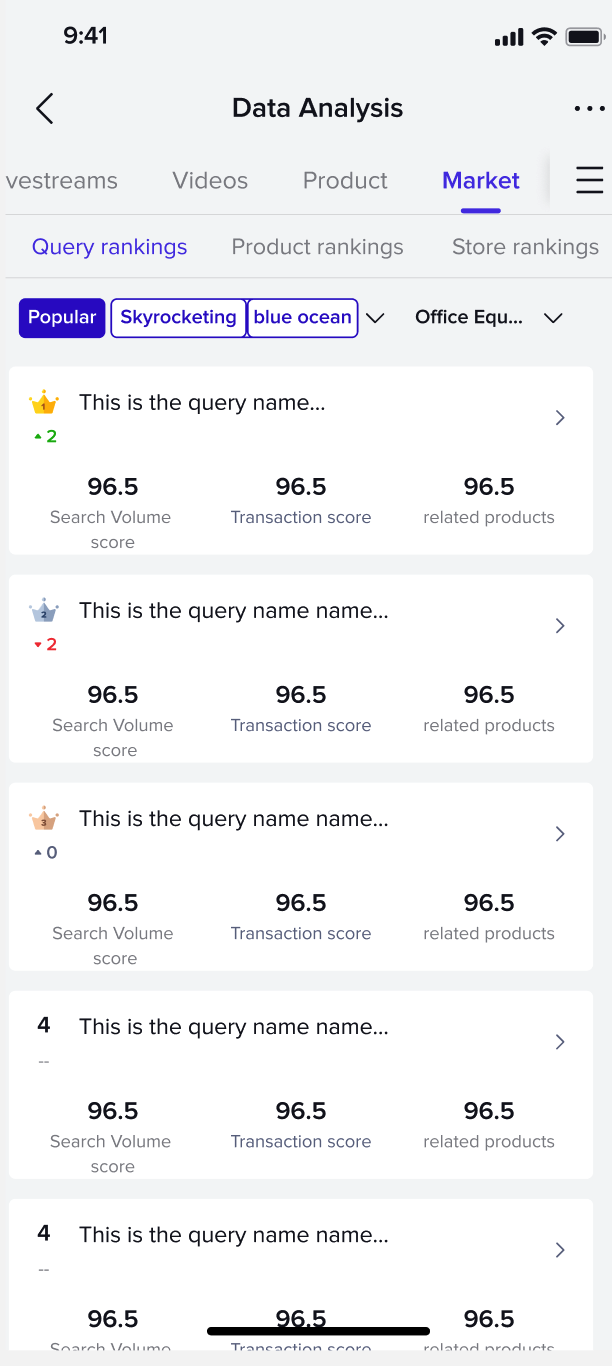The width and height of the screenshot is (612, 1366).
Task: Open the Office Equ... category dropdown
Action: click(489, 318)
